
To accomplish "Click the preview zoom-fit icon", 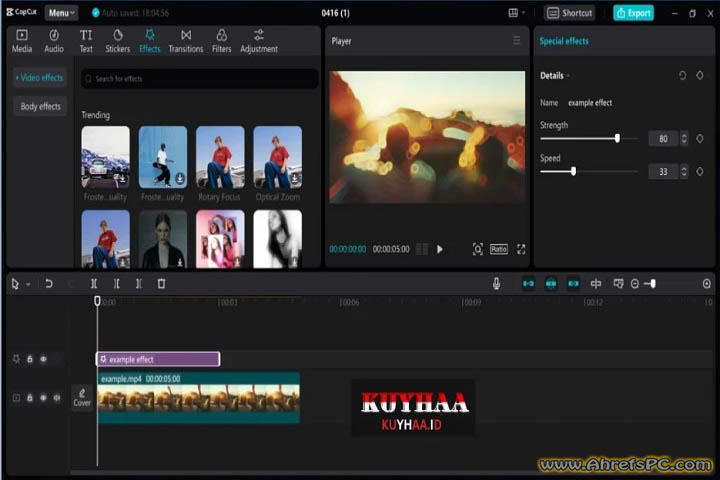I will [x=478, y=249].
